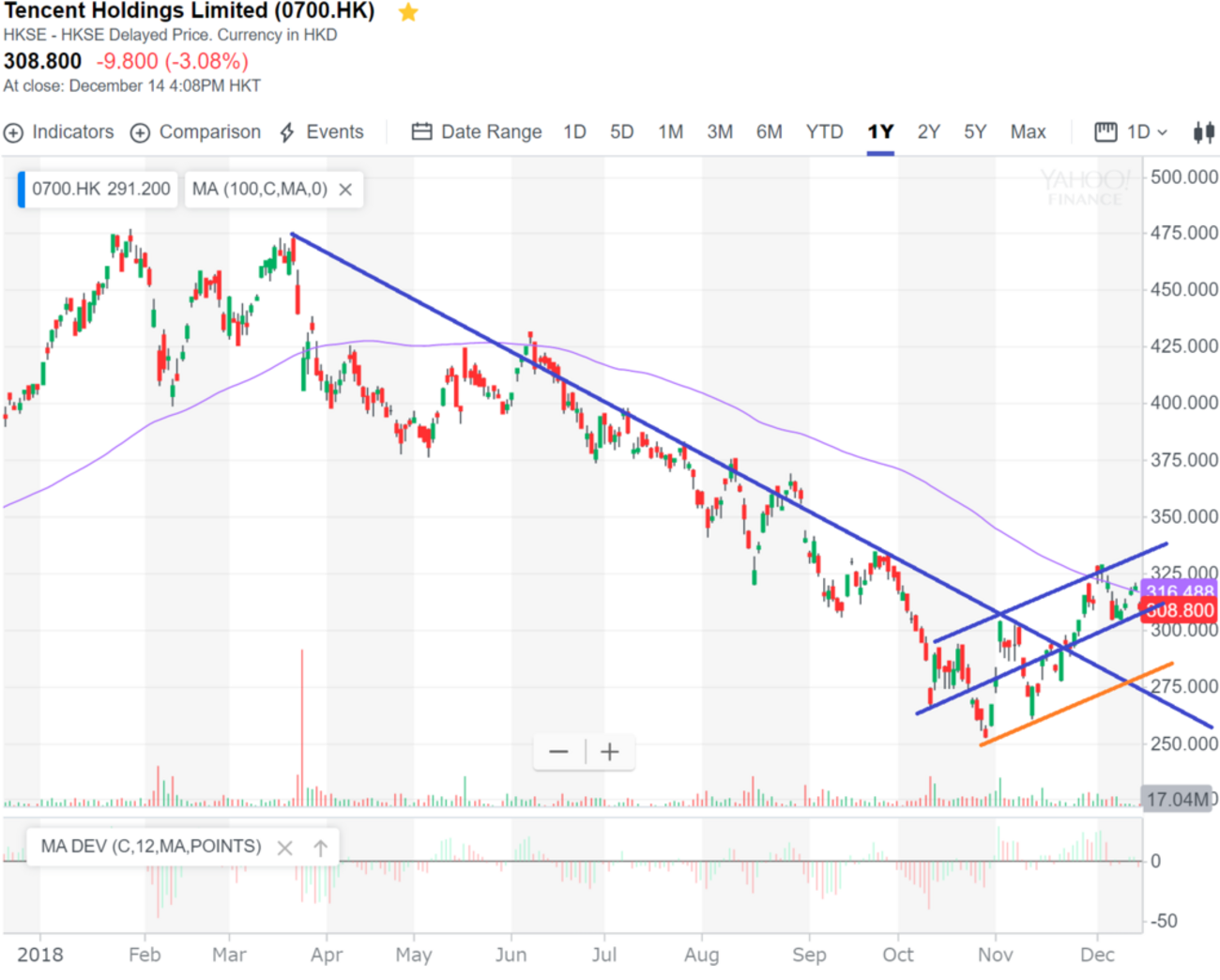Click the MA (100,C,MA,0) indicator label

pyautogui.click(x=260, y=190)
